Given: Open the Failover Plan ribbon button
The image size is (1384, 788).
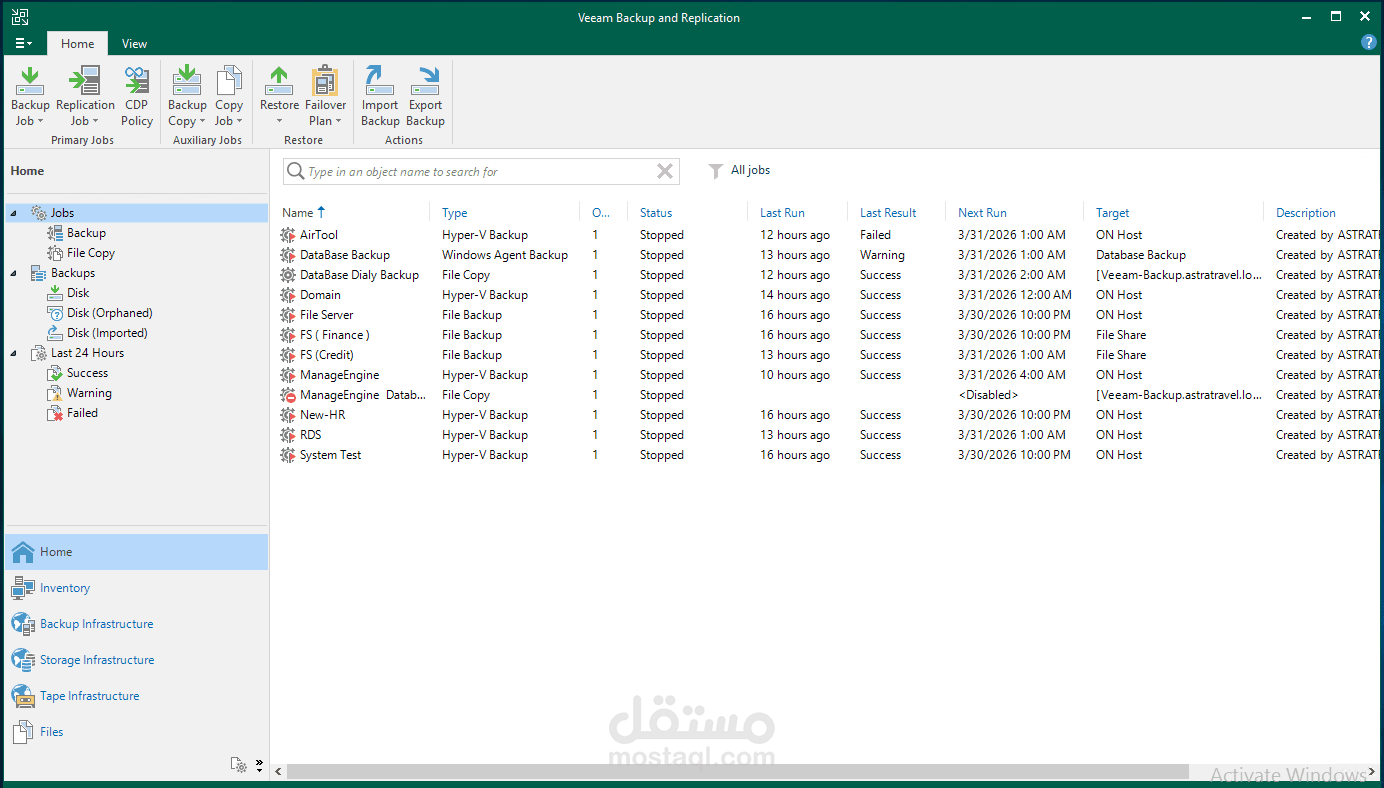Looking at the screenshot, I should (x=325, y=96).
